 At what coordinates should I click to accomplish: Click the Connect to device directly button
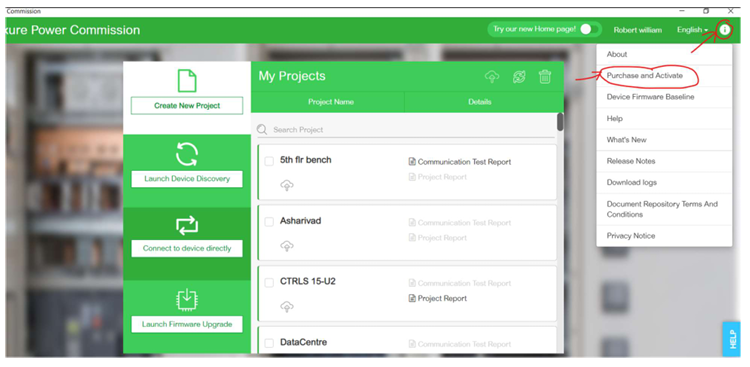click(187, 248)
